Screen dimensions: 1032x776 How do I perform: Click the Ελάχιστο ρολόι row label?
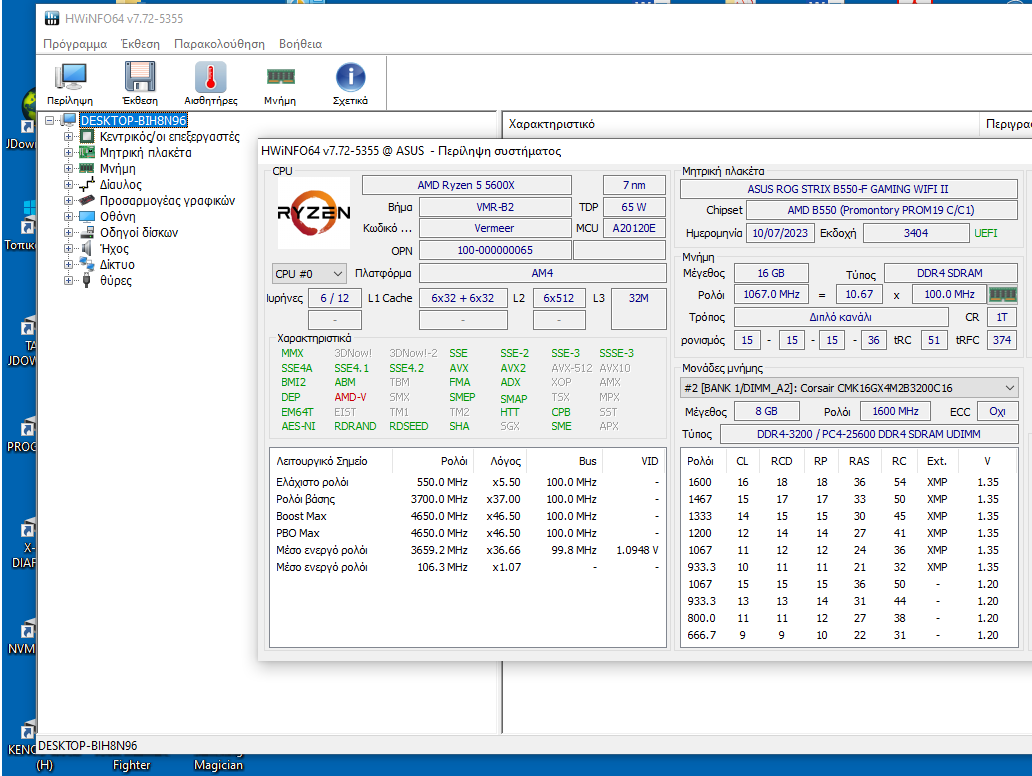pyautogui.click(x=312, y=482)
